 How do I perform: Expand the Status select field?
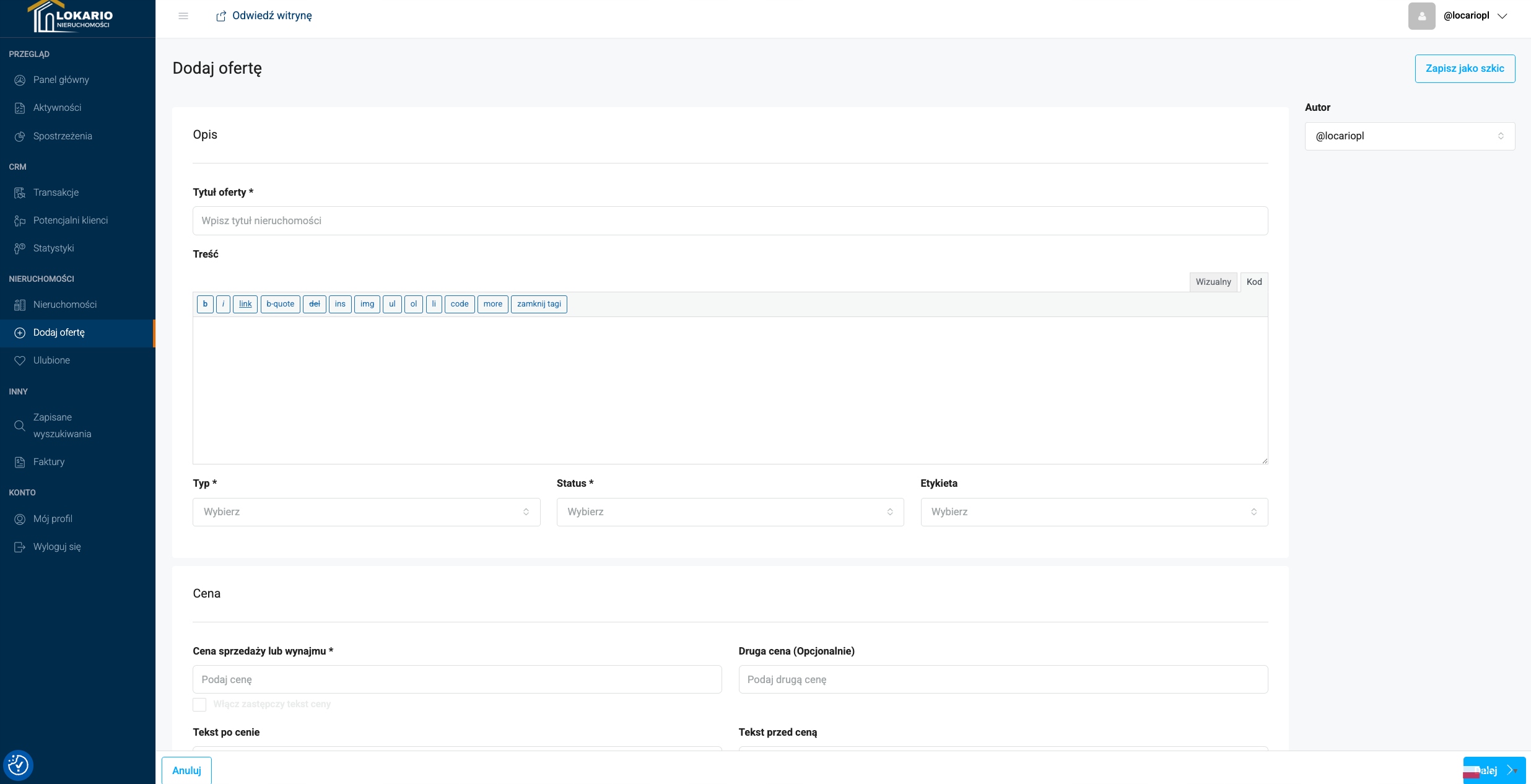pyautogui.click(x=730, y=512)
